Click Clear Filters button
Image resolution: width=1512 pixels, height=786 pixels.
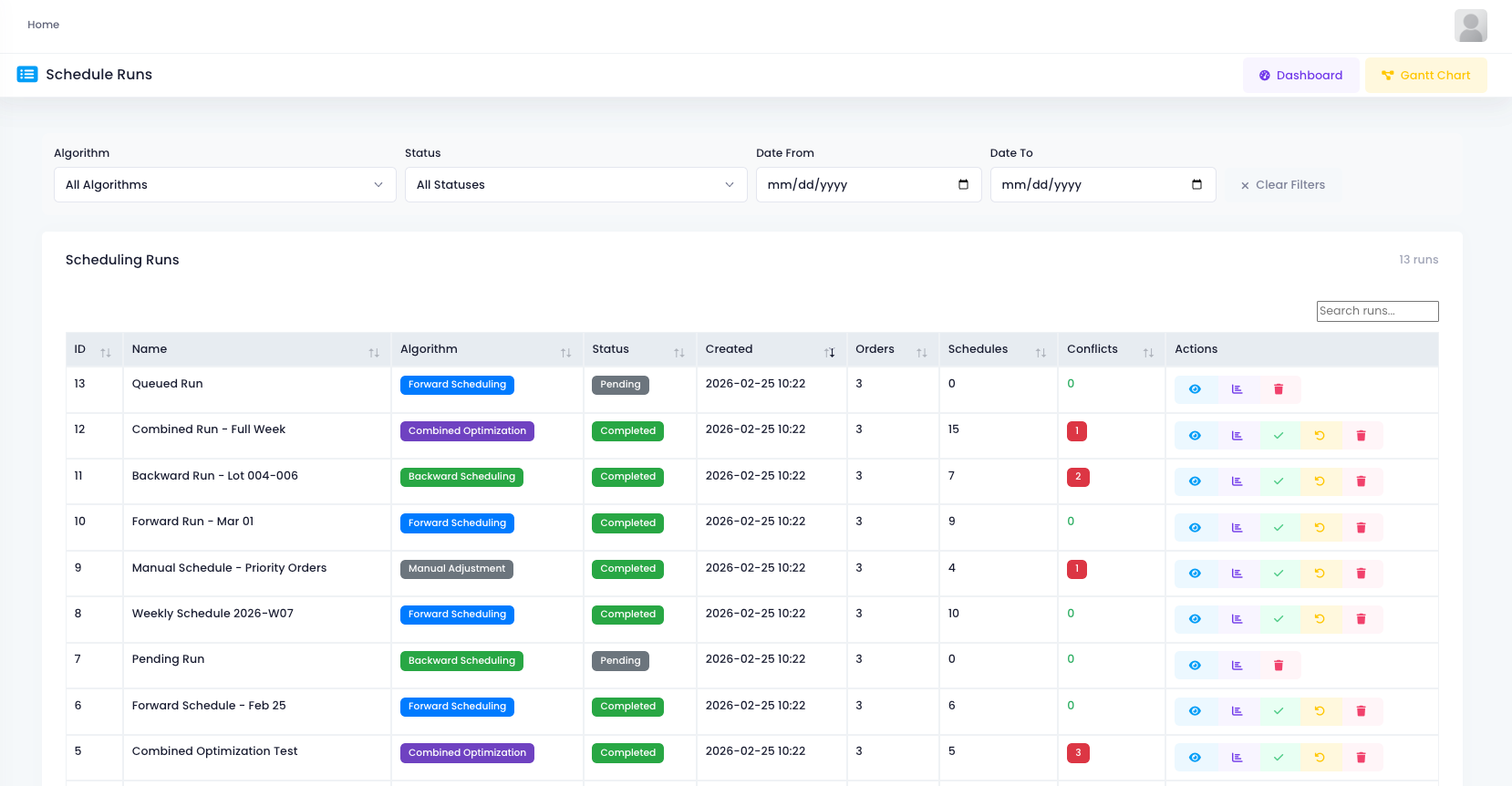(x=1282, y=185)
